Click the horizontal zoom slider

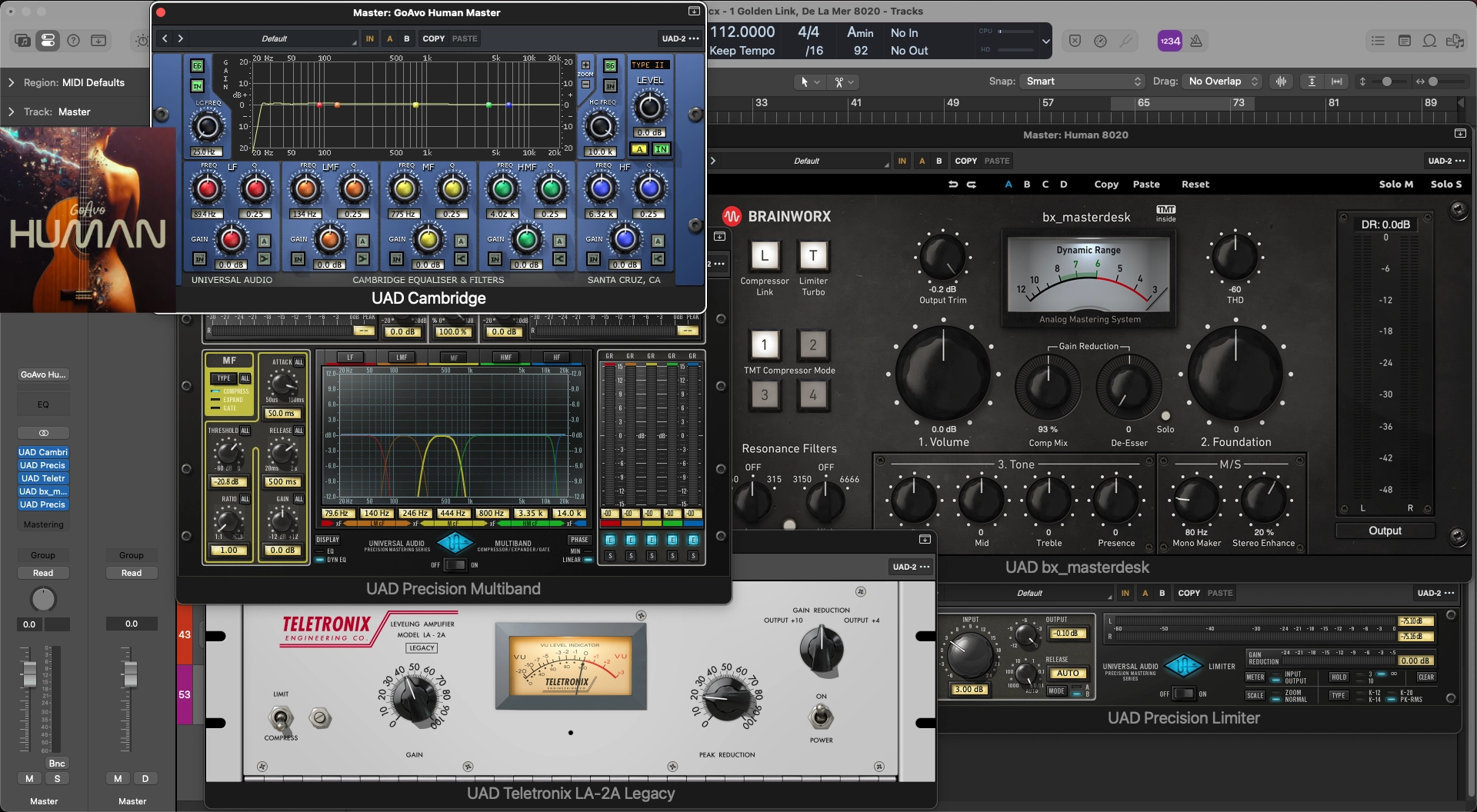coord(1433,82)
